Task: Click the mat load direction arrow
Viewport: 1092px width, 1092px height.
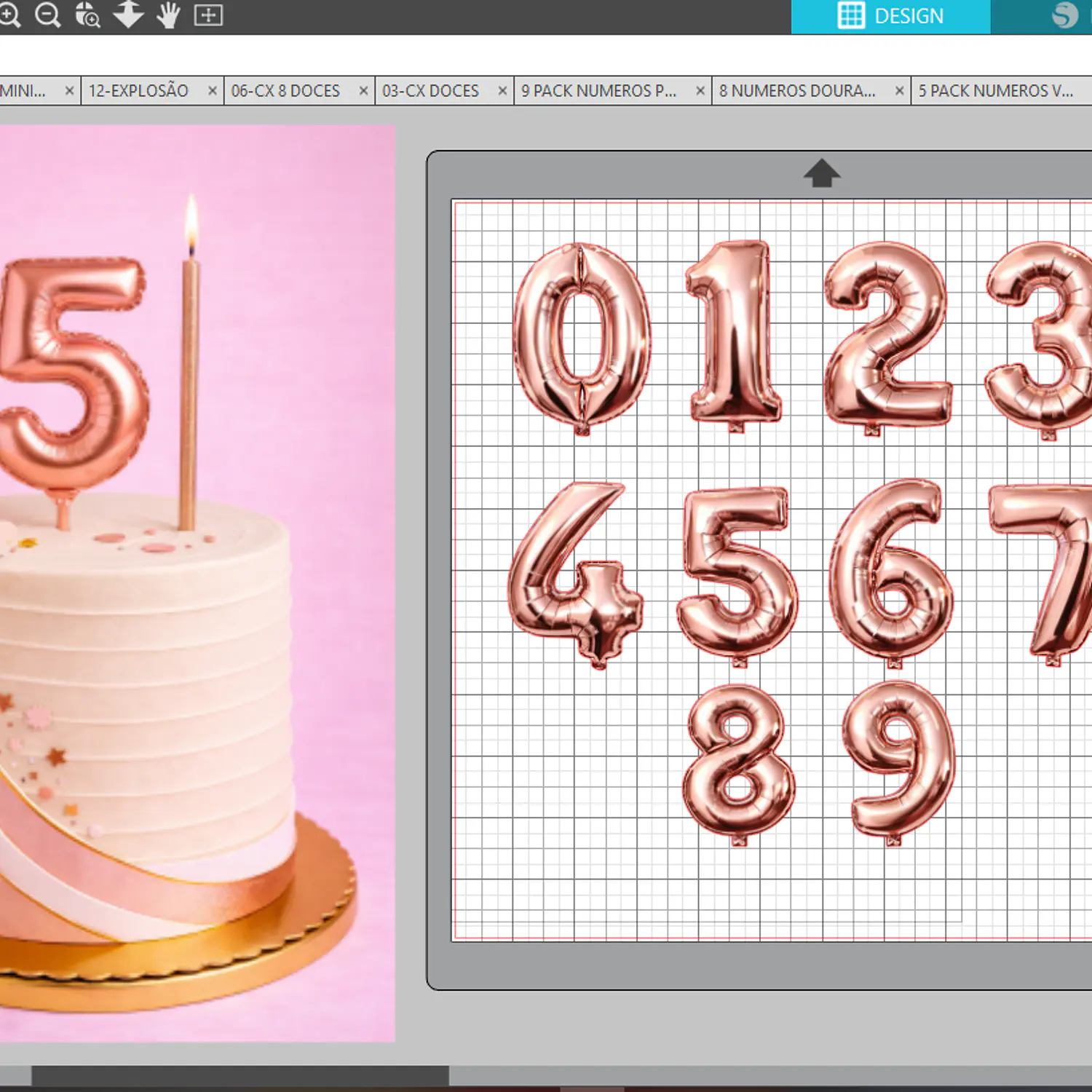Action: coord(822,173)
